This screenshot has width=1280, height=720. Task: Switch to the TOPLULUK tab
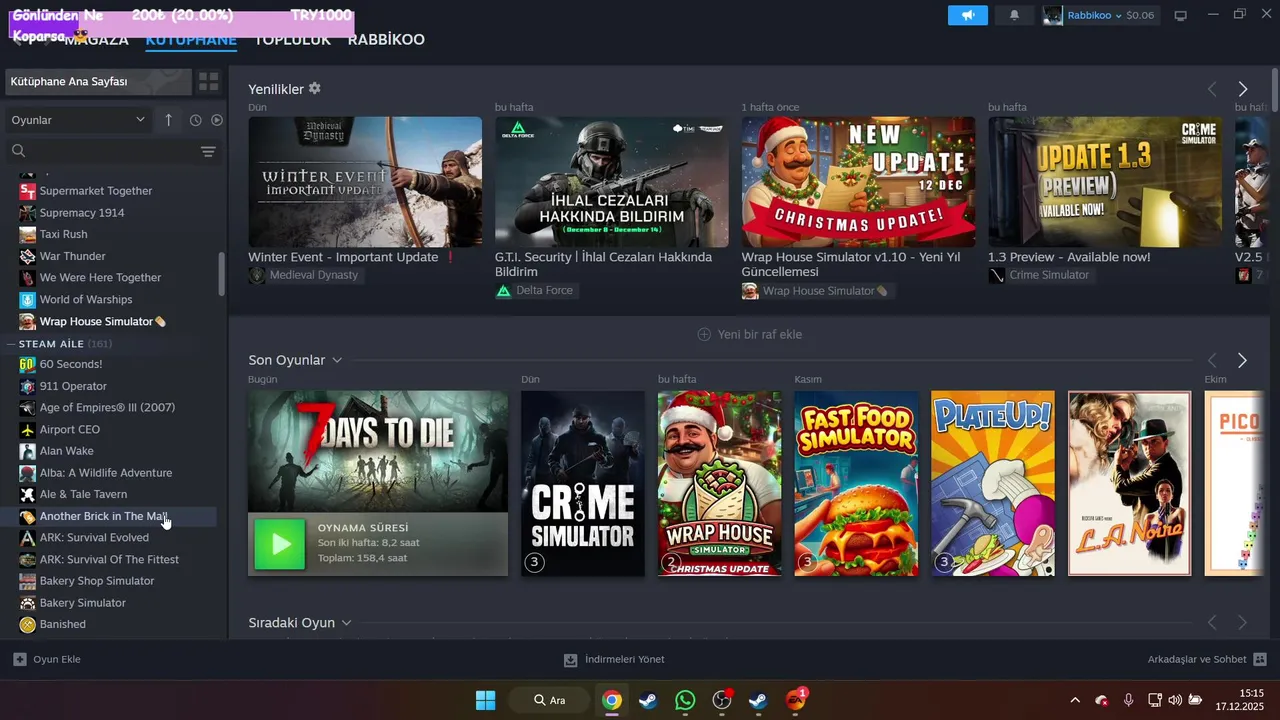pyautogui.click(x=292, y=40)
